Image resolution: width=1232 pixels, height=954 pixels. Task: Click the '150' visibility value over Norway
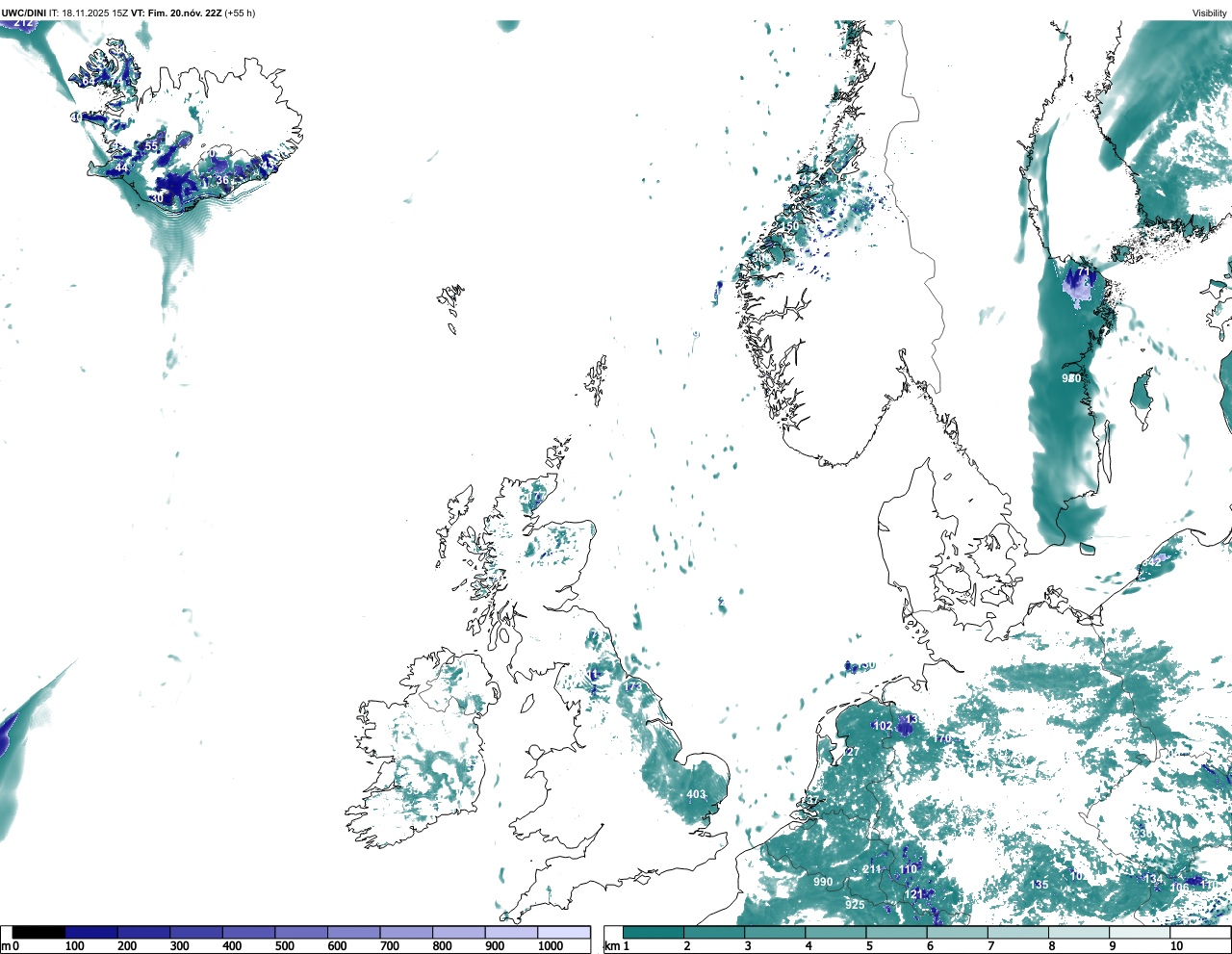(789, 226)
